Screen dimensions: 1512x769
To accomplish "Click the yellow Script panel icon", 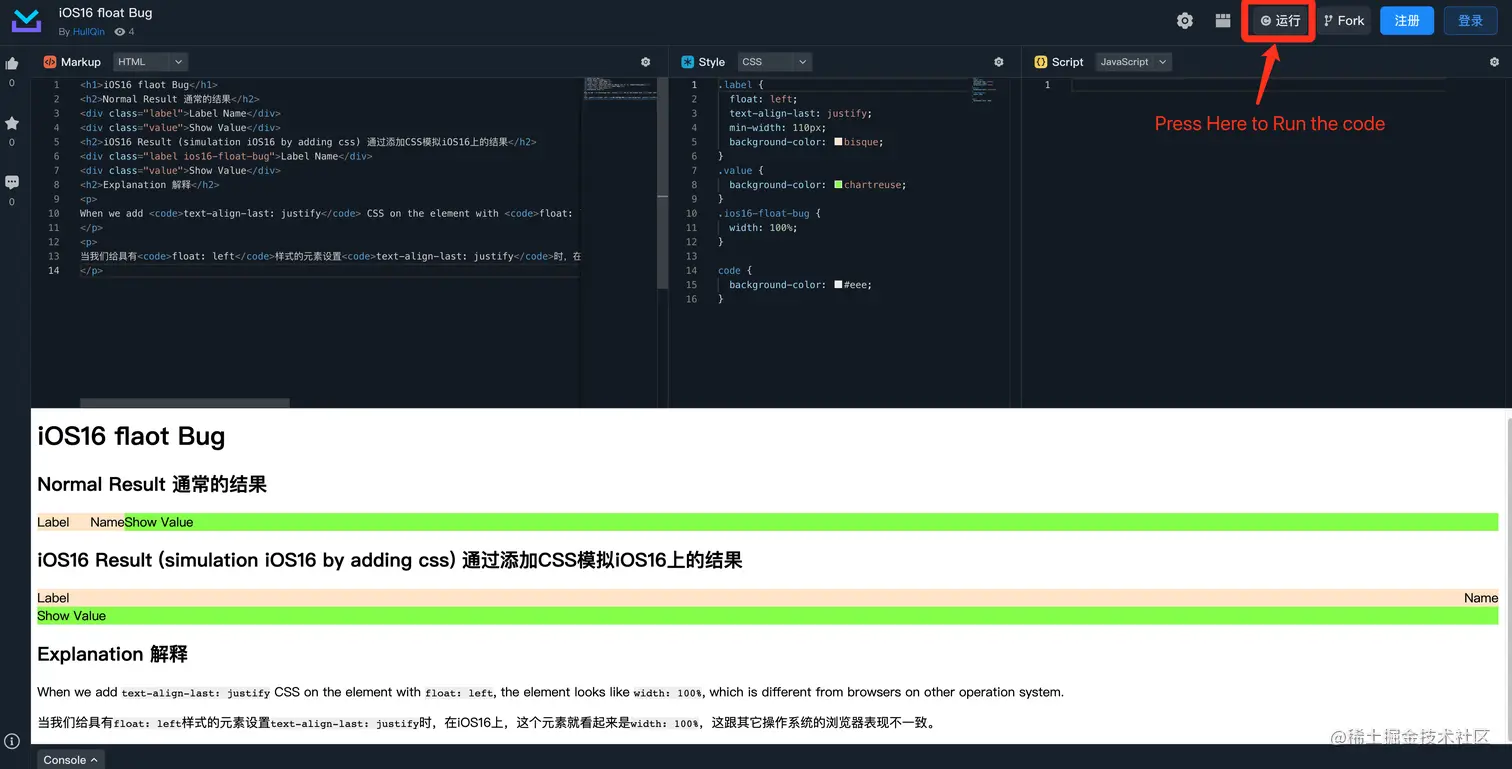I will (1041, 62).
